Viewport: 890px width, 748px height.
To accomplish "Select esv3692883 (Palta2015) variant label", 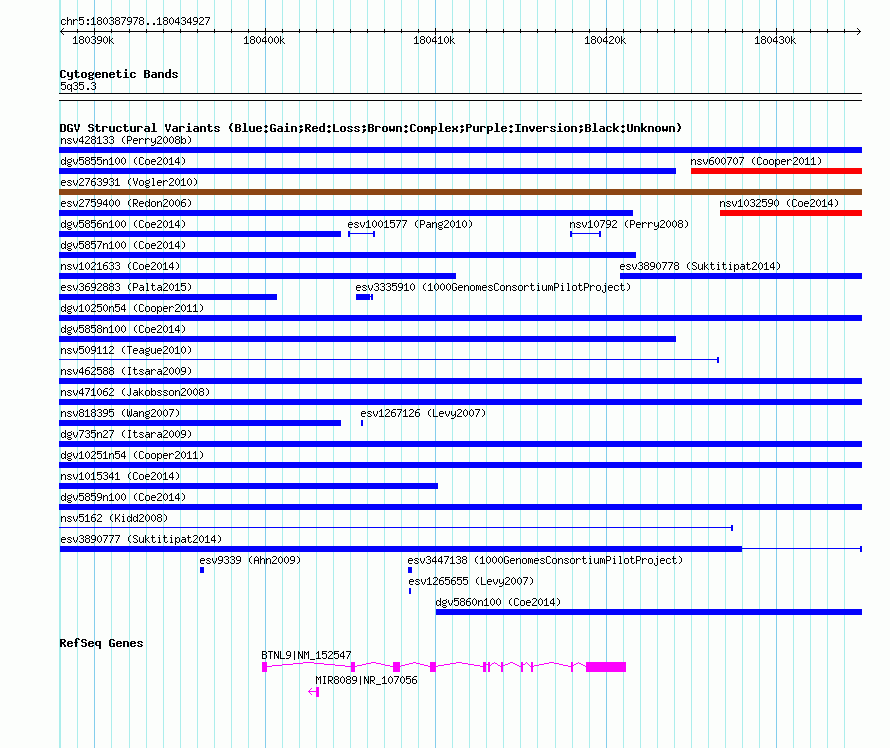I will point(126,287).
